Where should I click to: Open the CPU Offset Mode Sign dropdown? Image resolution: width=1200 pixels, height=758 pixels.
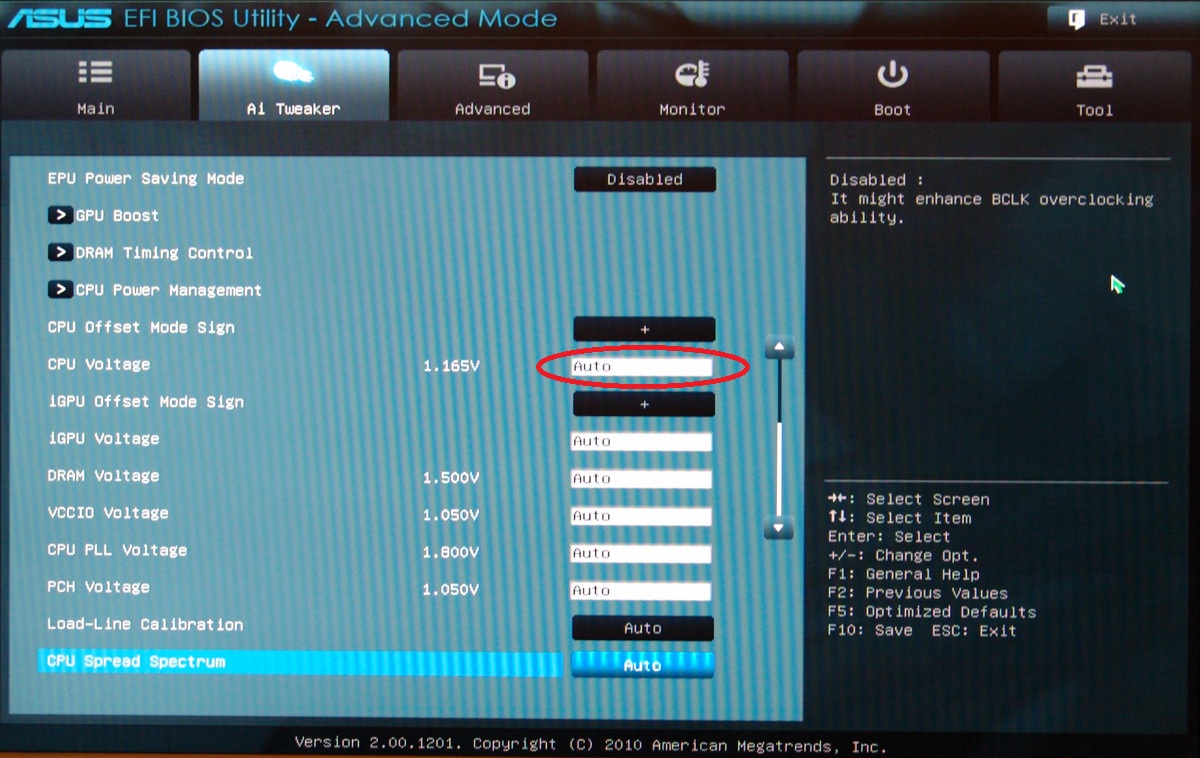tap(644, 329)
